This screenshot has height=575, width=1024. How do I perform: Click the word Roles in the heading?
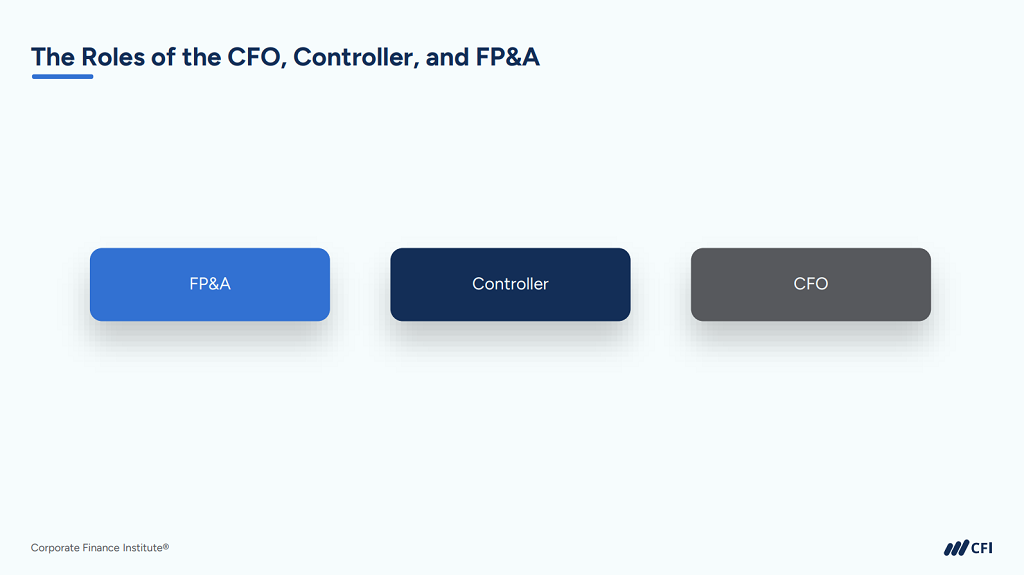click(x=113, y=58)
